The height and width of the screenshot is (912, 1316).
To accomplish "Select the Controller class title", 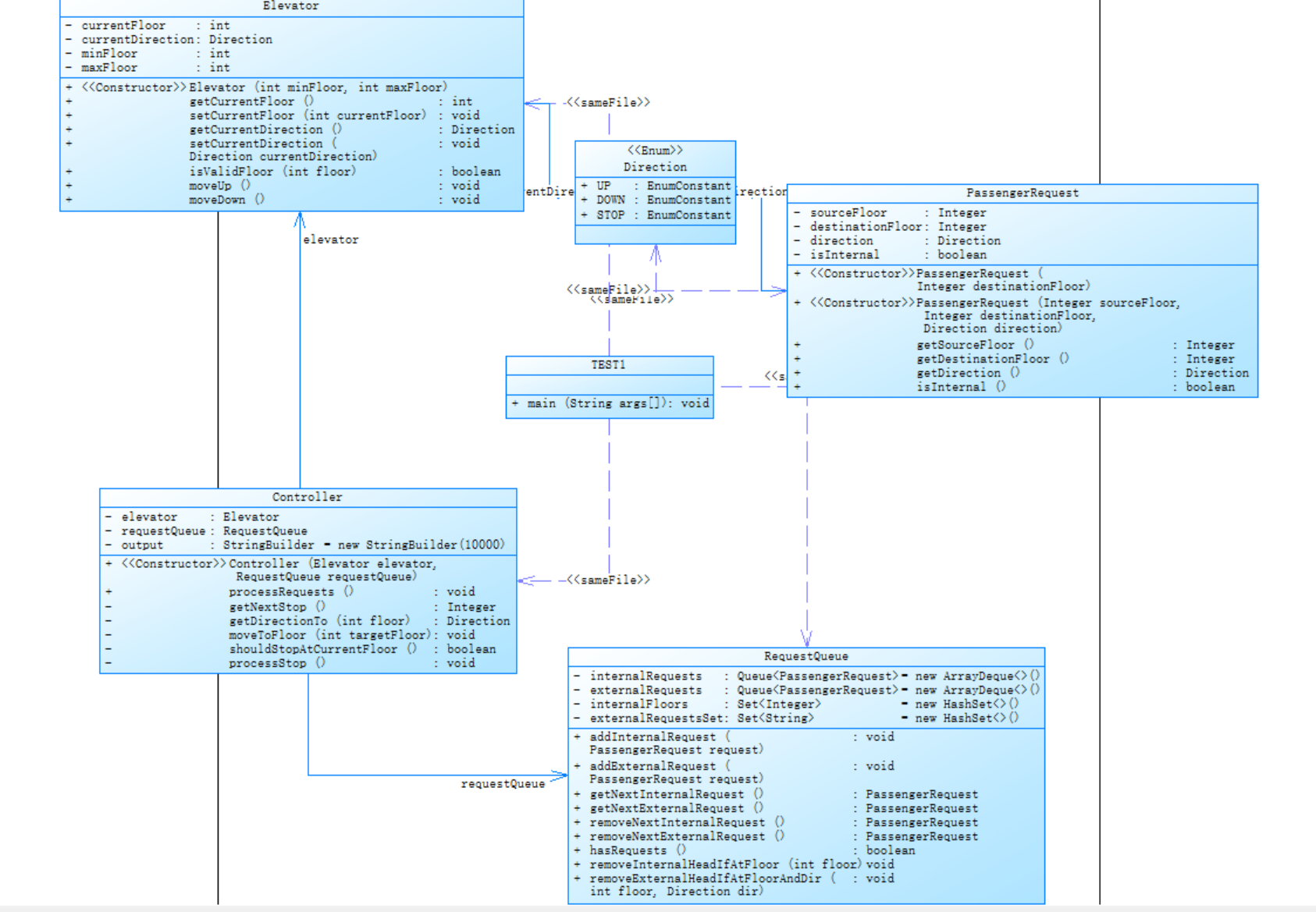I will [x=307, y=497].
